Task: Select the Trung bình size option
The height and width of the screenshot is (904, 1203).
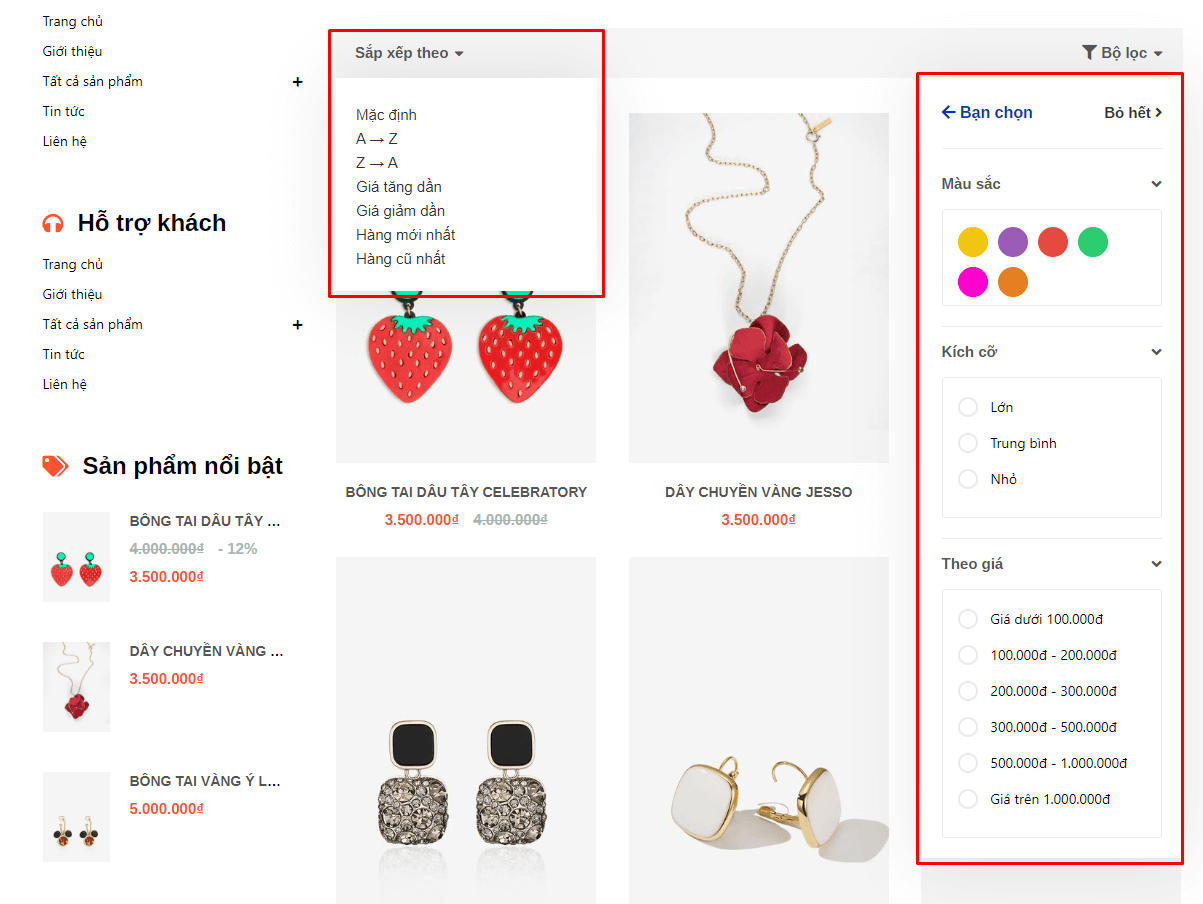Action: pos(968,443)
